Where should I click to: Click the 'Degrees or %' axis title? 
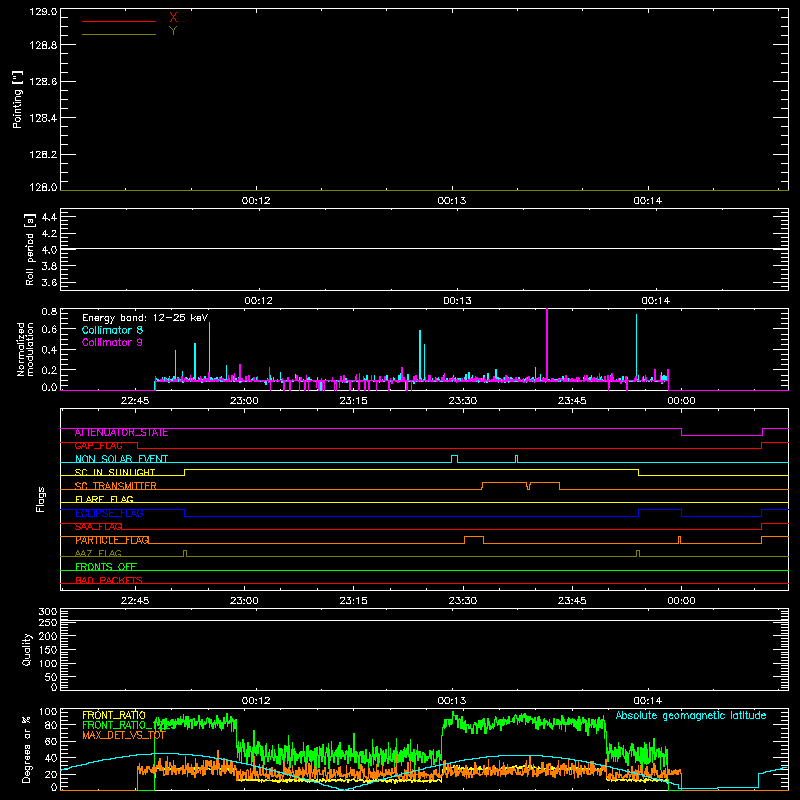[27, 749]
